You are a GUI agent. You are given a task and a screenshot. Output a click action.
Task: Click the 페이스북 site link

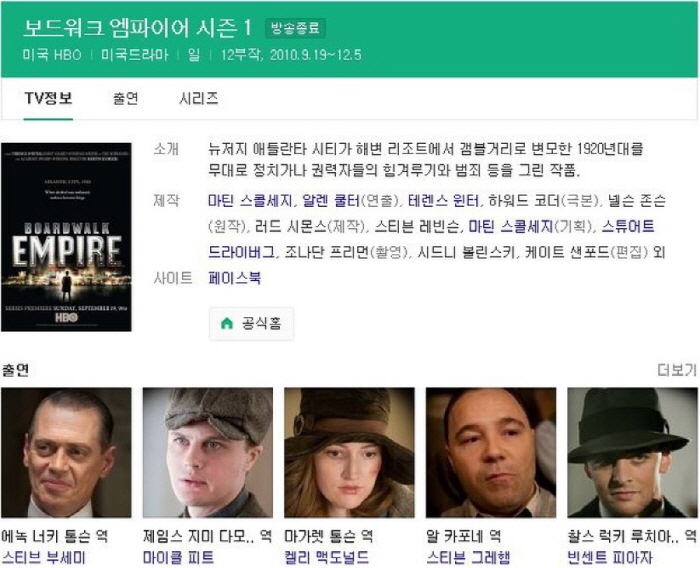click(x=235, y=278)
